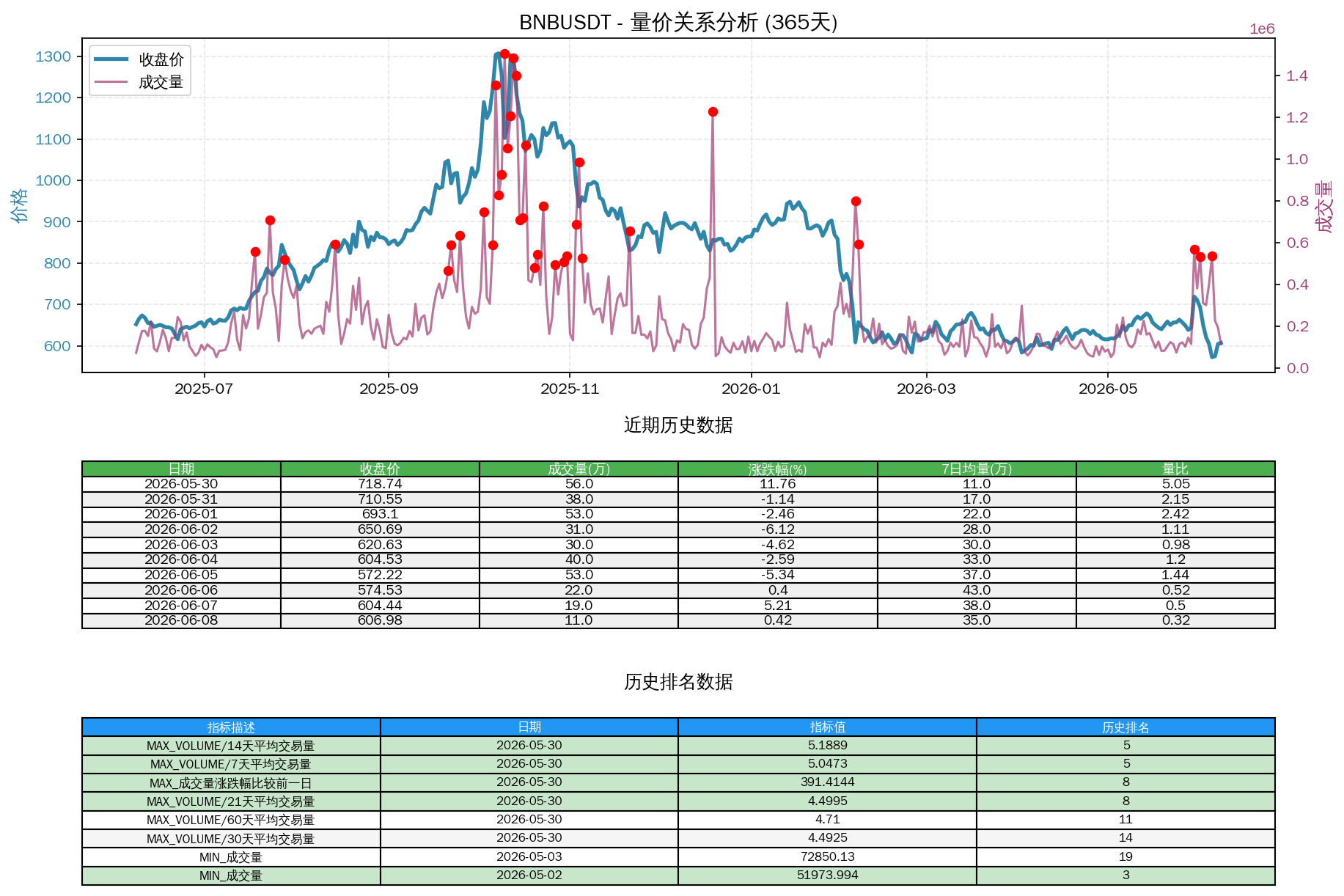Click the 量比 column header
The width and height of the screenshot is (1344, 896).
coord(1175,469)
